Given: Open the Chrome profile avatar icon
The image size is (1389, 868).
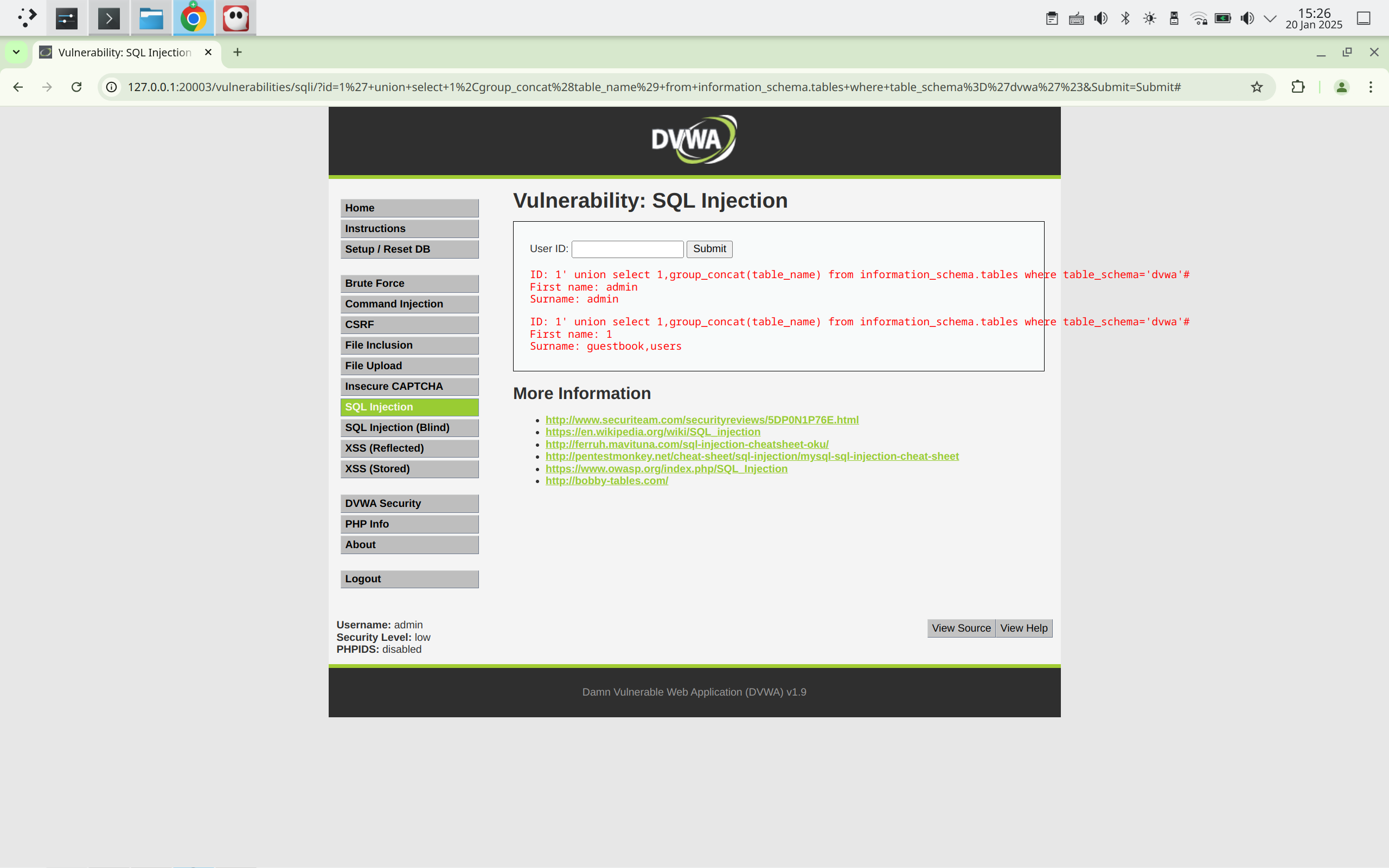Looking at the screenshot, I should 1341,87.
